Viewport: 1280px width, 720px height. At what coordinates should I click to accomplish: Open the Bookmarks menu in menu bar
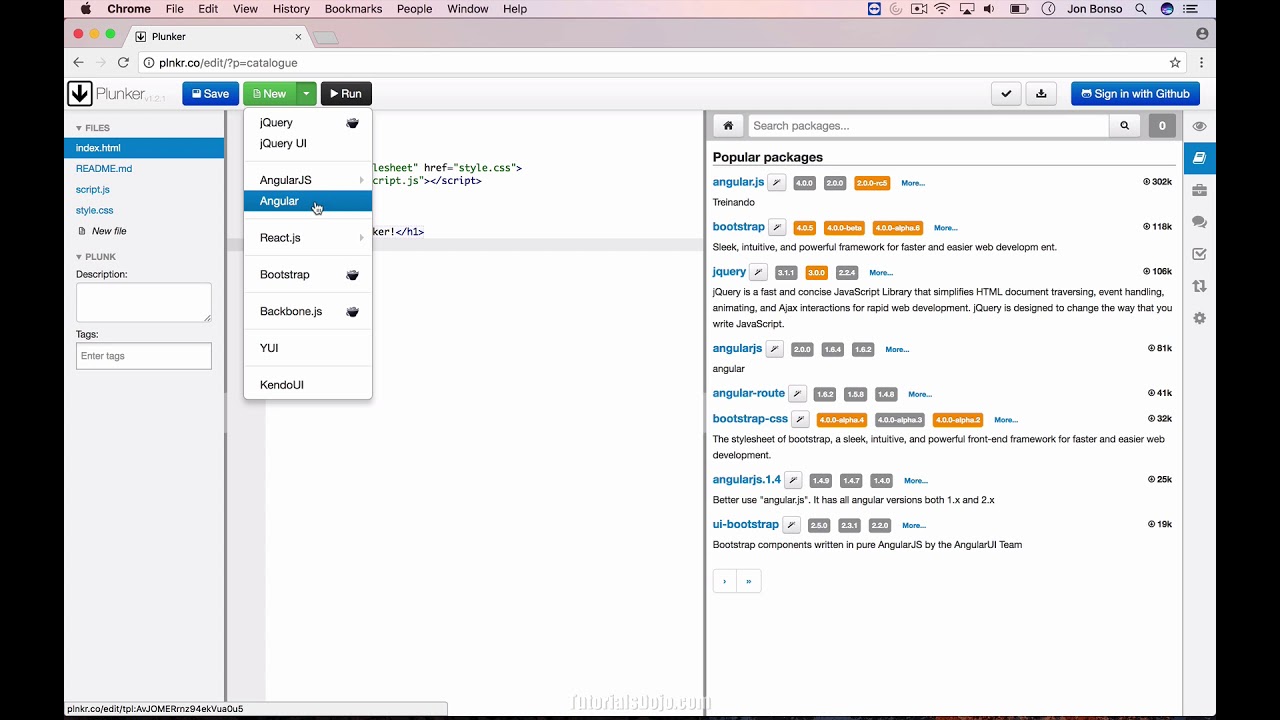[353, 9]
